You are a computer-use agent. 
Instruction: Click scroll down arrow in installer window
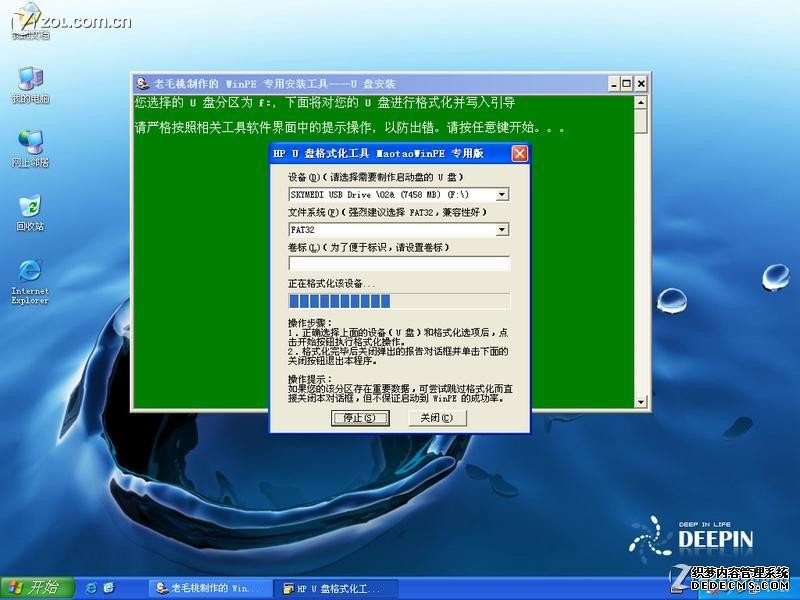tap(641, 402)
